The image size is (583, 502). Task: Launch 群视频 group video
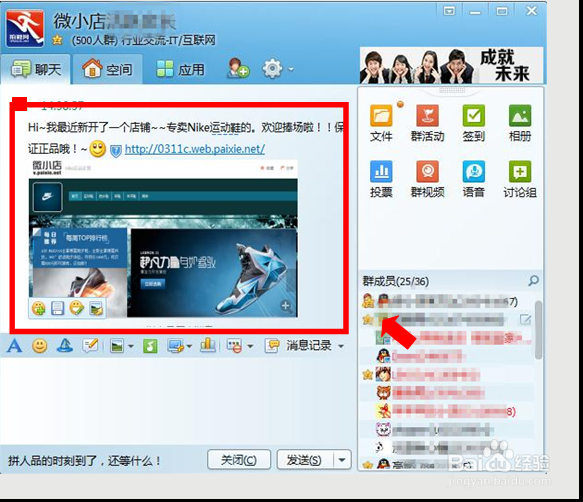427,179
